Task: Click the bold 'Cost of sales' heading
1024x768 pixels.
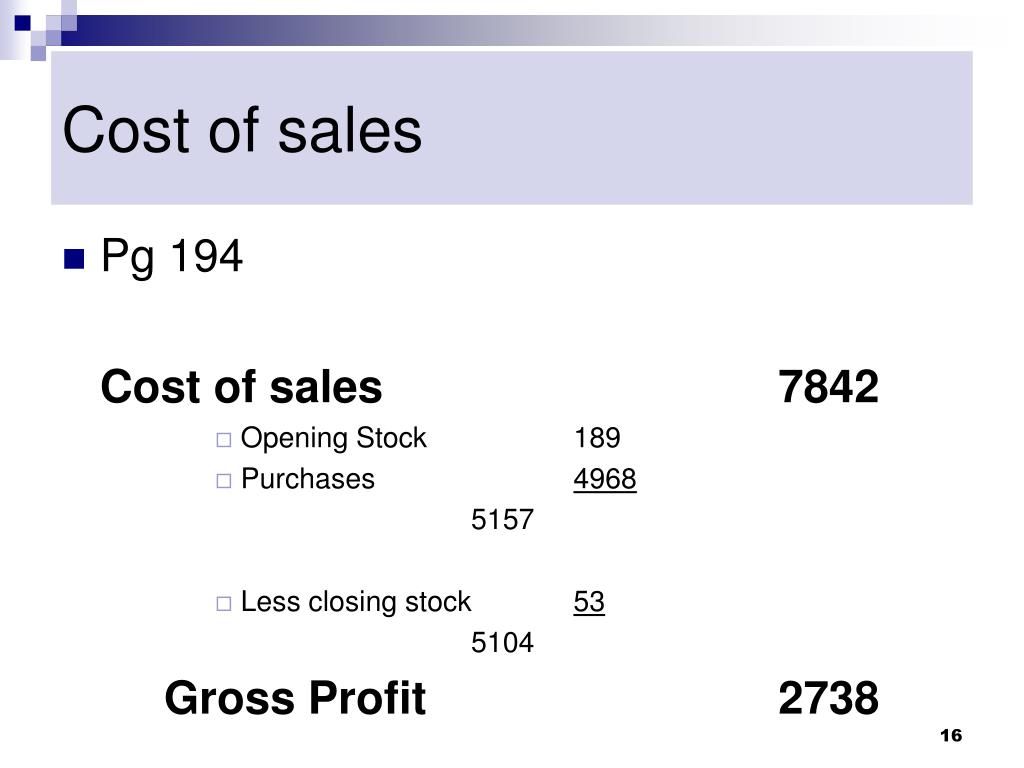Action: pyautogui.click(x=241, y=387)
